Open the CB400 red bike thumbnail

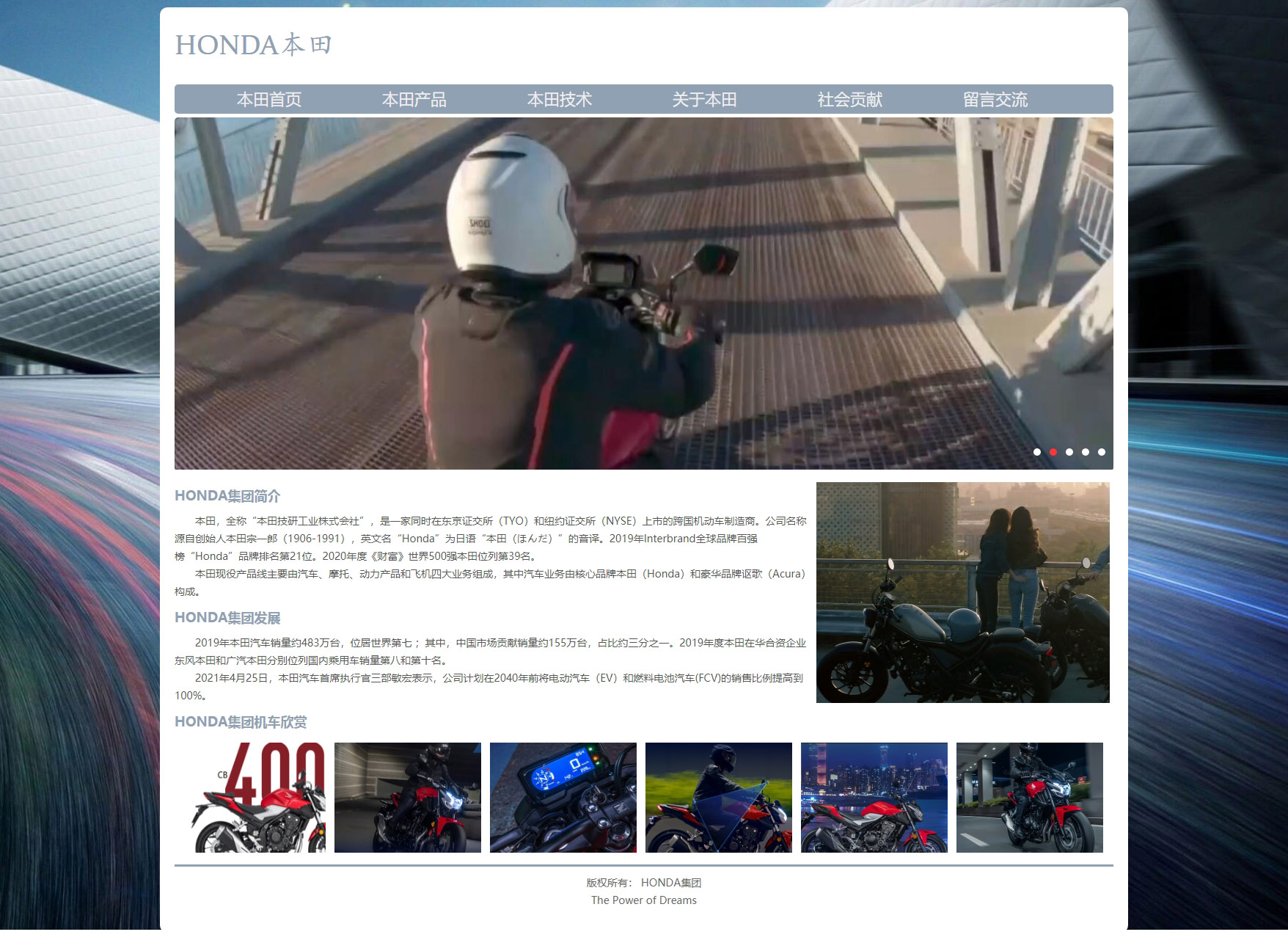tap(252, 798)
